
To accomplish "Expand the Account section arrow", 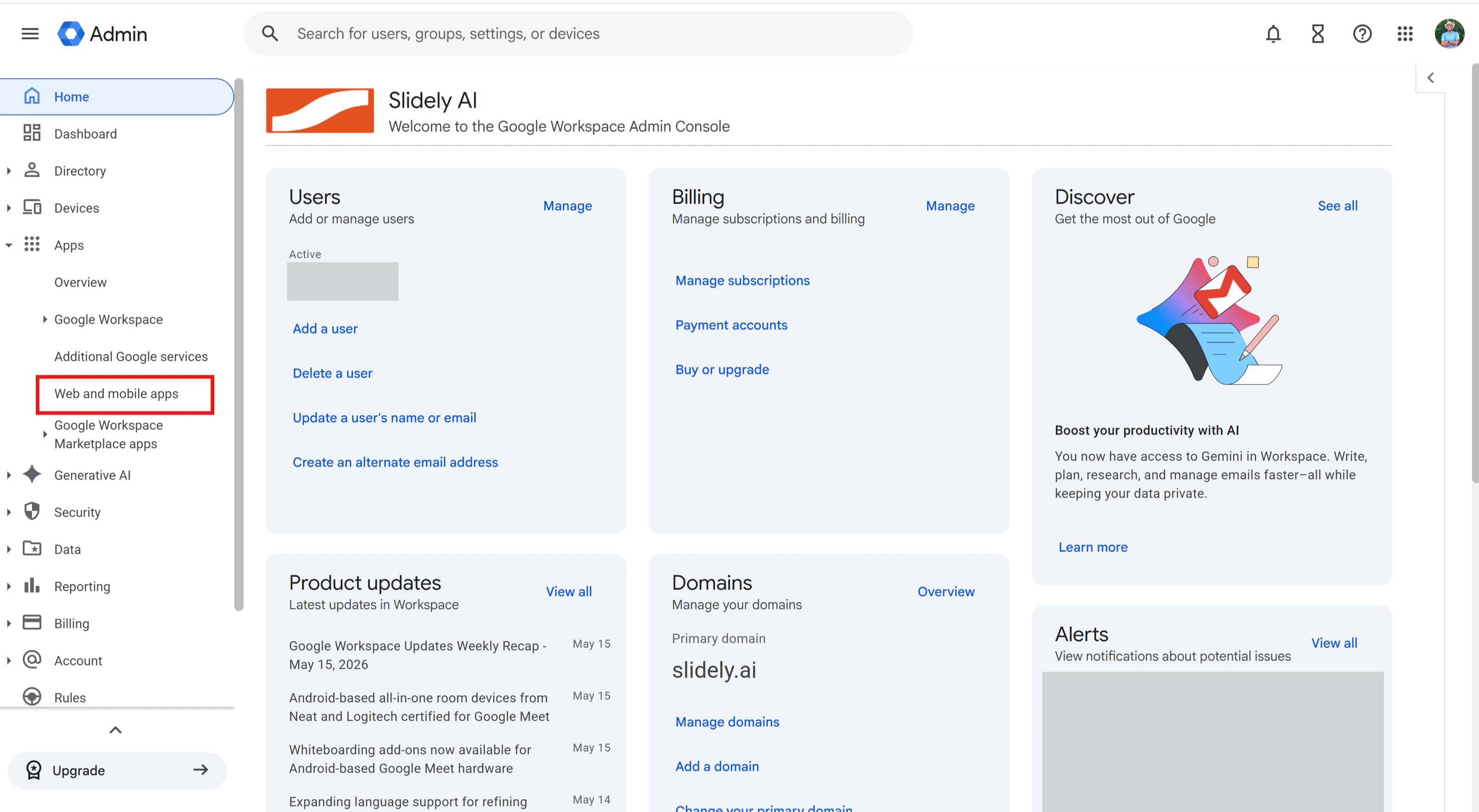I will [9, 660].
